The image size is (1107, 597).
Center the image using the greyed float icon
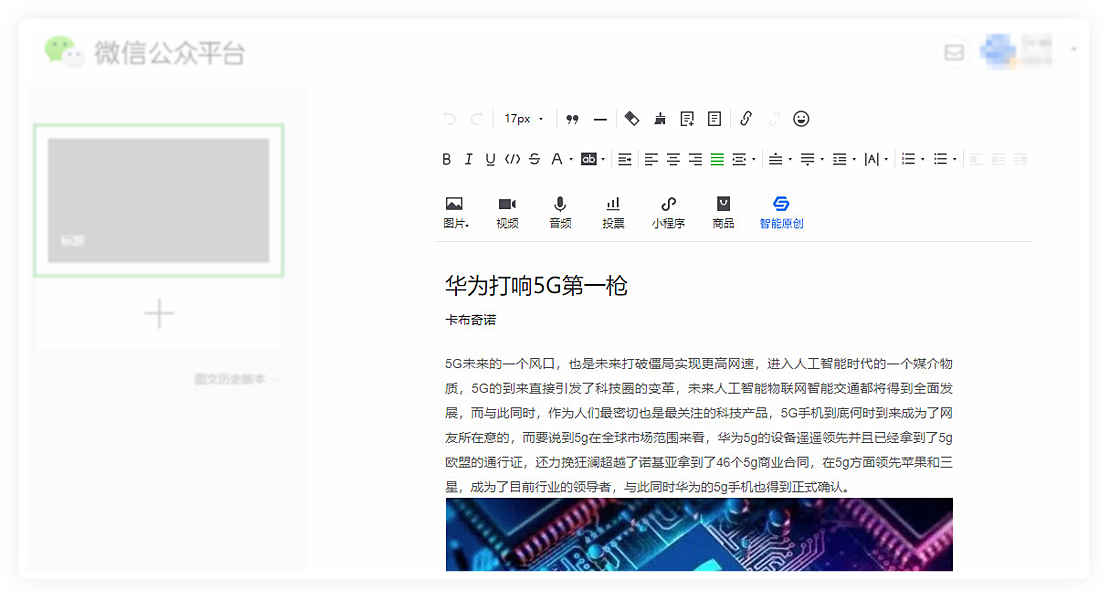coord(998,159)
